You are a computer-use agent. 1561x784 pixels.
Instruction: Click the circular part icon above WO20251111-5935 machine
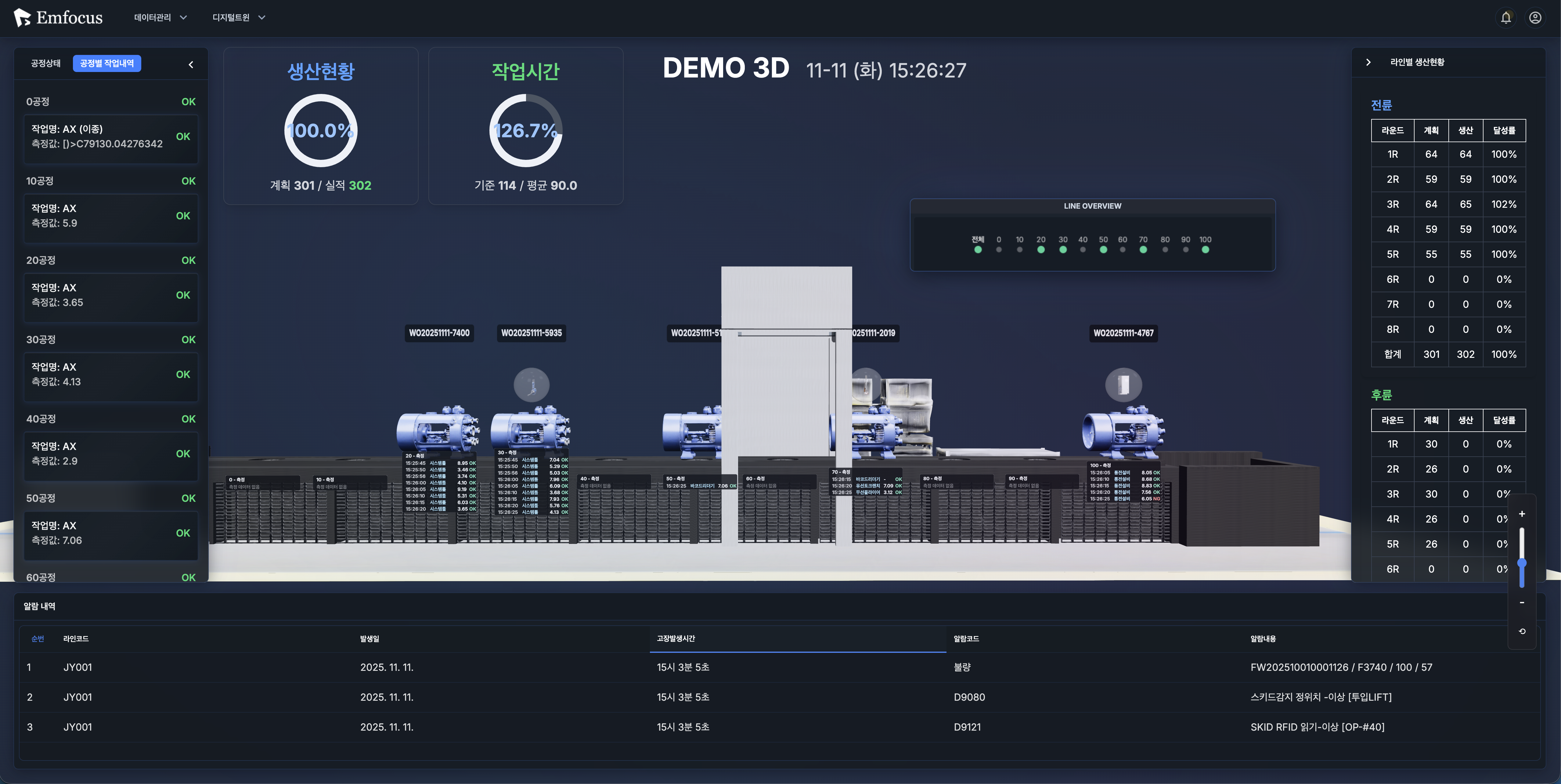click(x=532, y=385)
